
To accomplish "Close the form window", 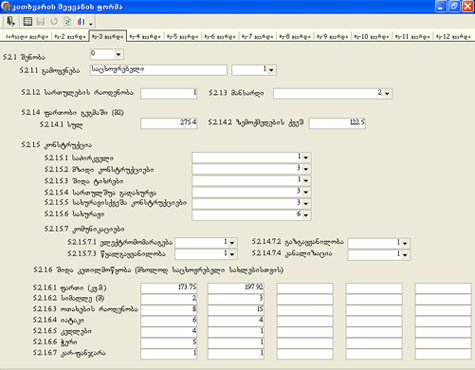I will click(468, 6).
